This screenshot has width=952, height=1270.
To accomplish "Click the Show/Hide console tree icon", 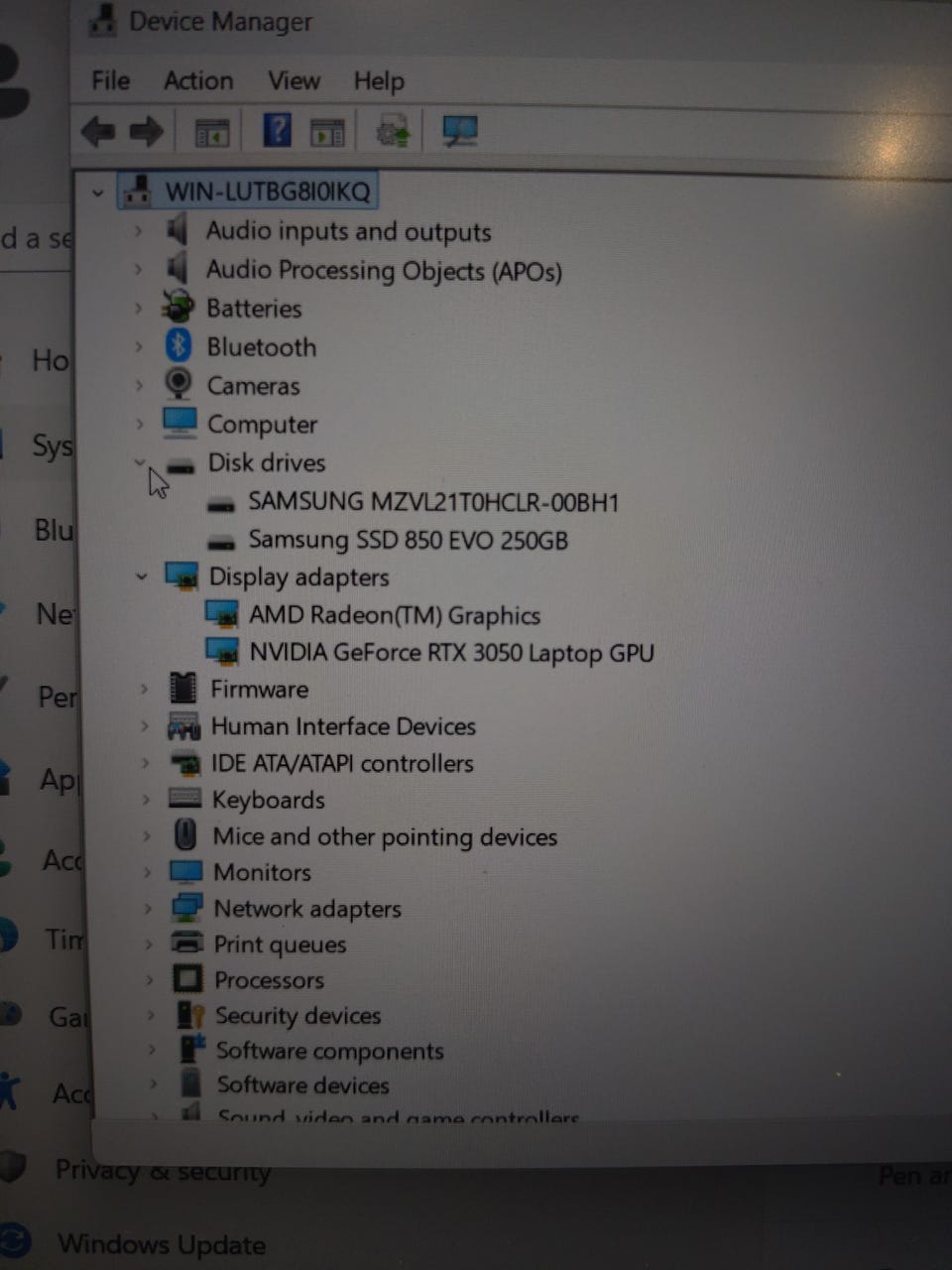I will pos(212,132).
